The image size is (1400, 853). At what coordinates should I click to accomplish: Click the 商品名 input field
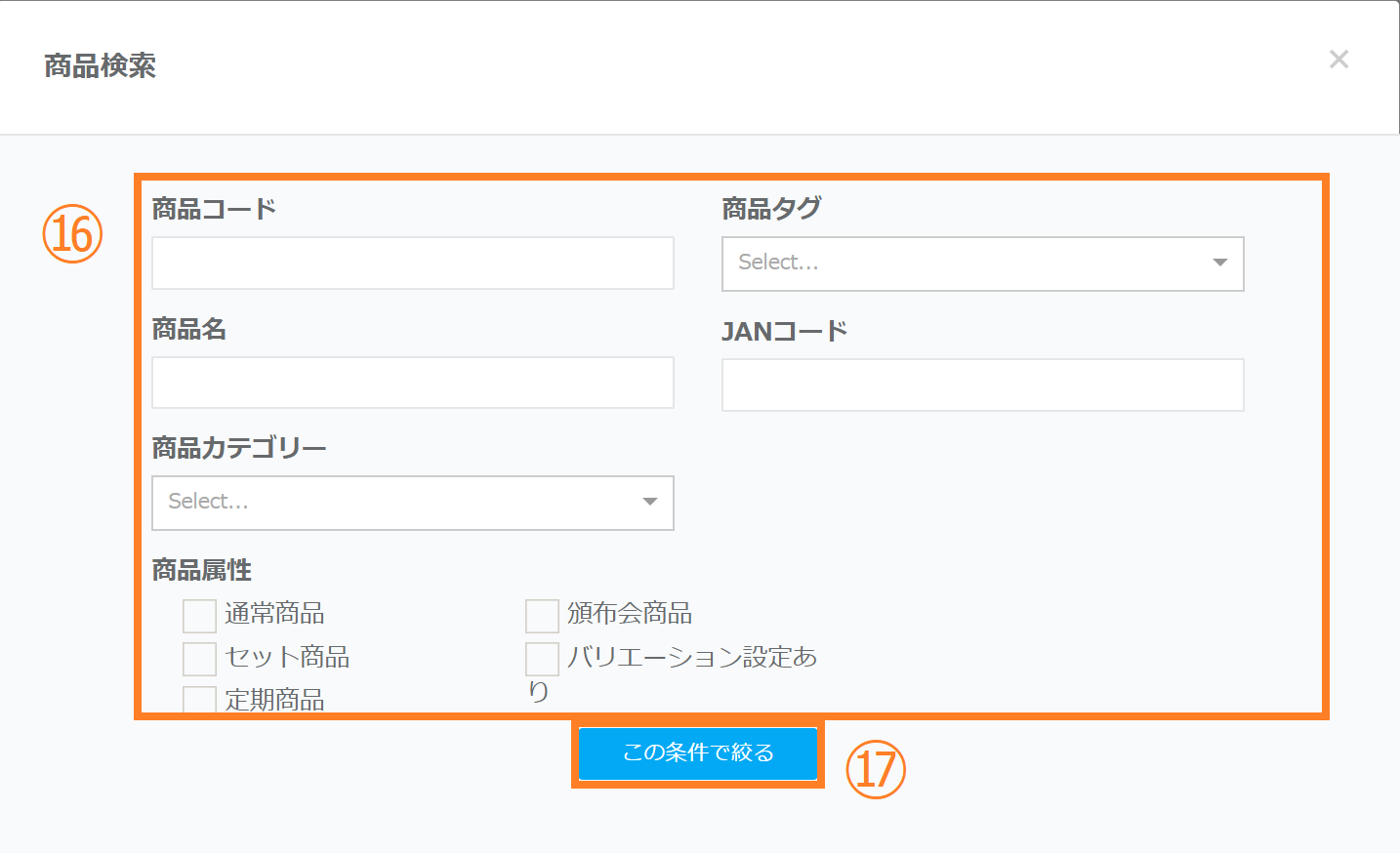tap(412, 383)
